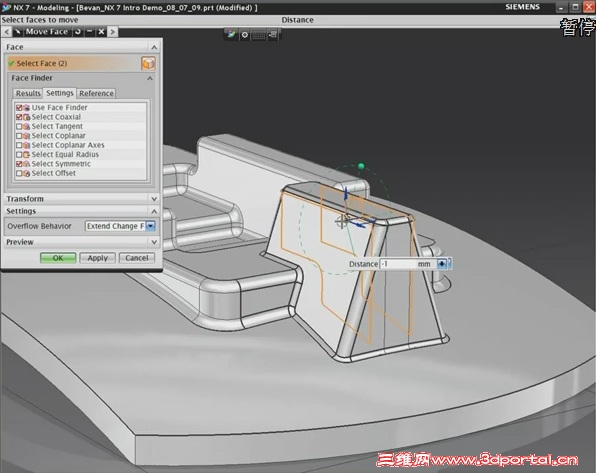
Task: Click the circle target icon in floating toolbar
Action: click(x=245, y=35)
